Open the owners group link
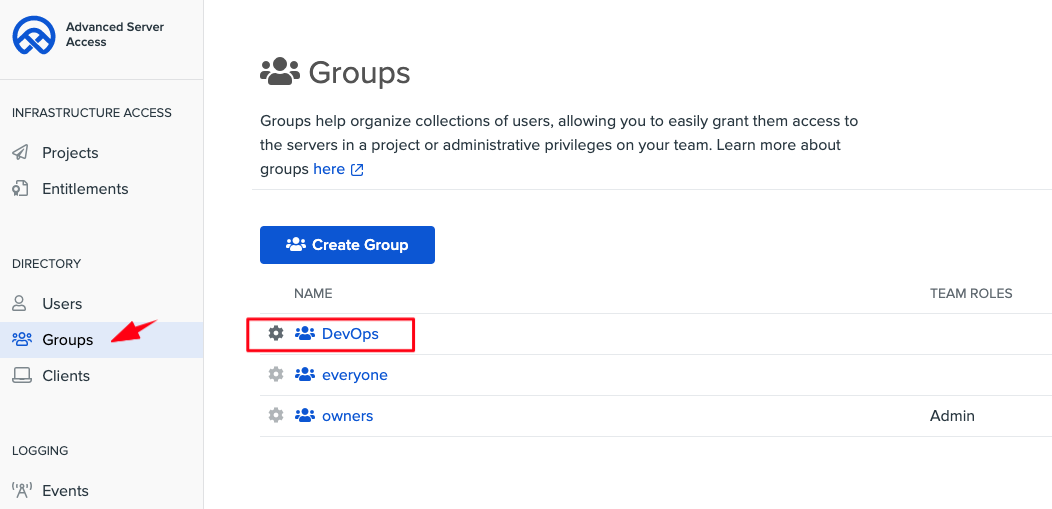Viewport: 1052px width, 509px height. [347, 415]
